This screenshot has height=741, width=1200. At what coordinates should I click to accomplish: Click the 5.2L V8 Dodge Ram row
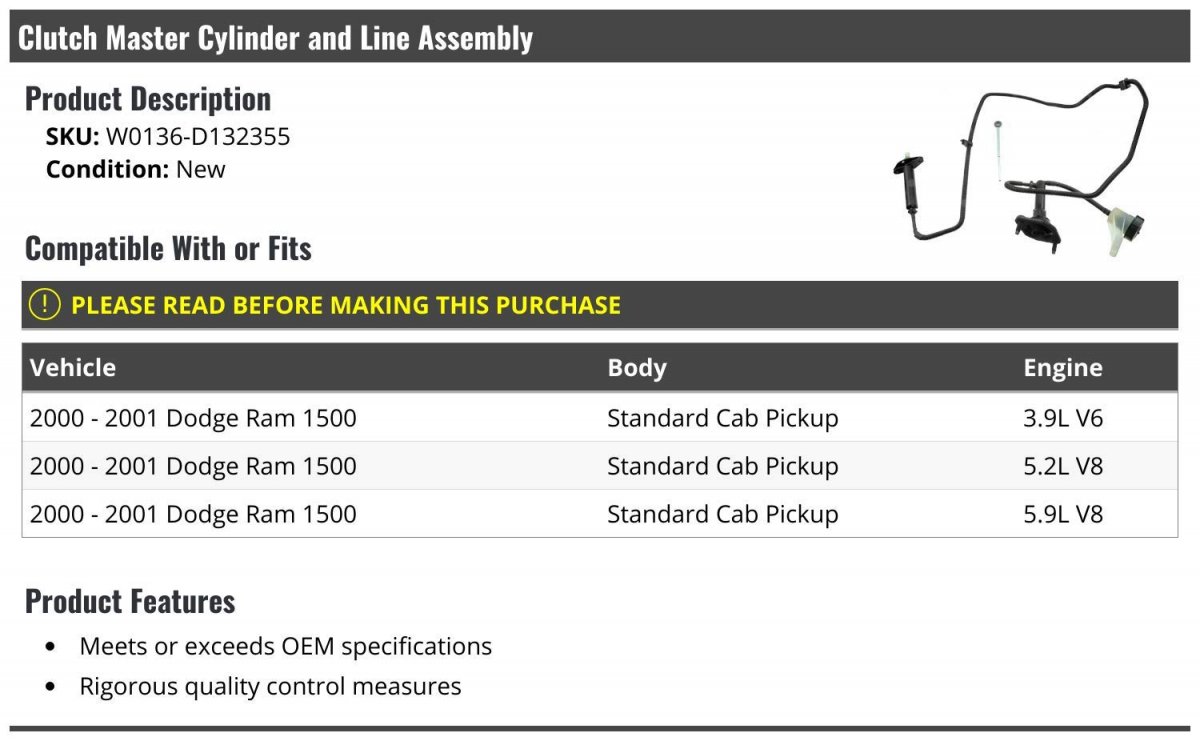point(600,465)
